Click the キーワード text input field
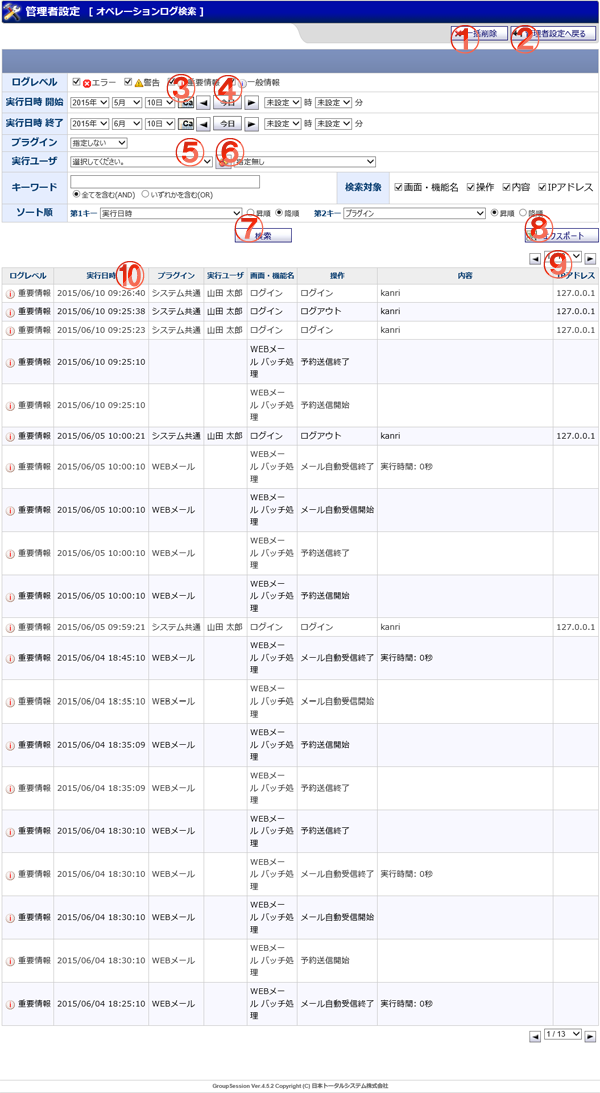This screenshot has width=600, height=1093. [165, 181]
